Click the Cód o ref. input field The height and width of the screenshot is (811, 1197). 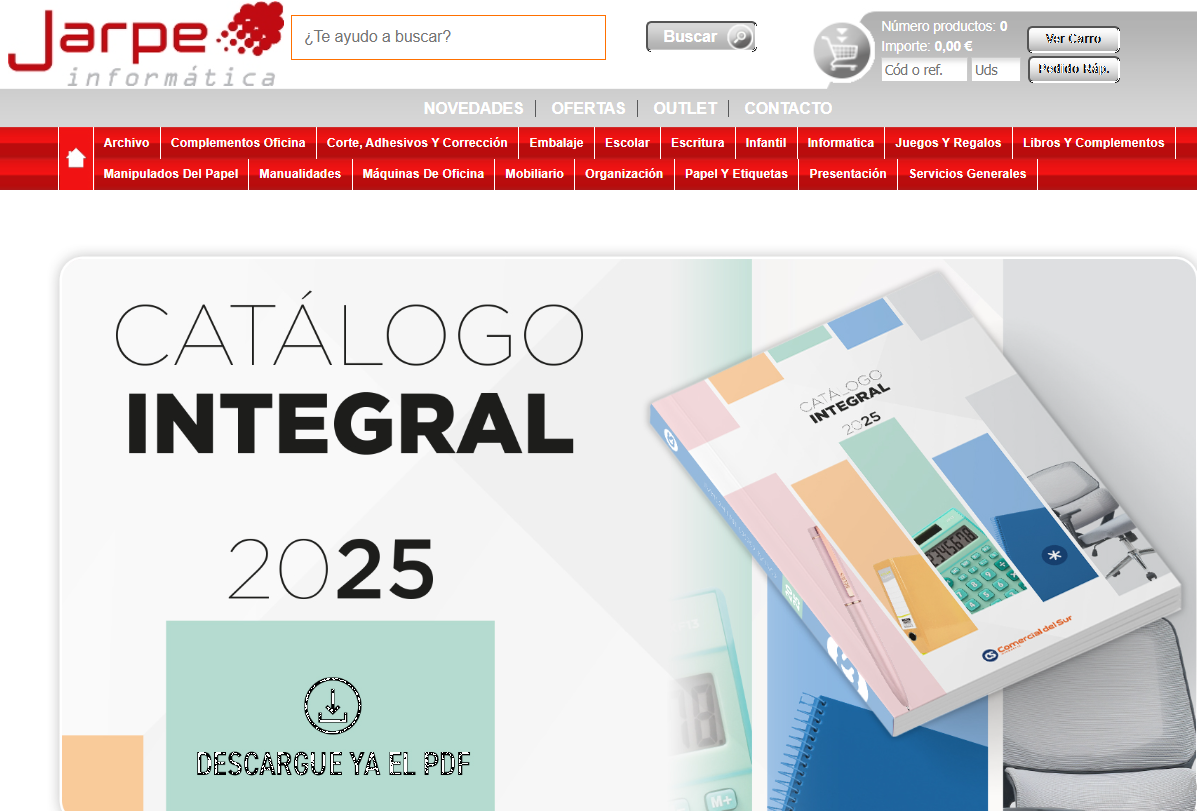tap(923, 70)
